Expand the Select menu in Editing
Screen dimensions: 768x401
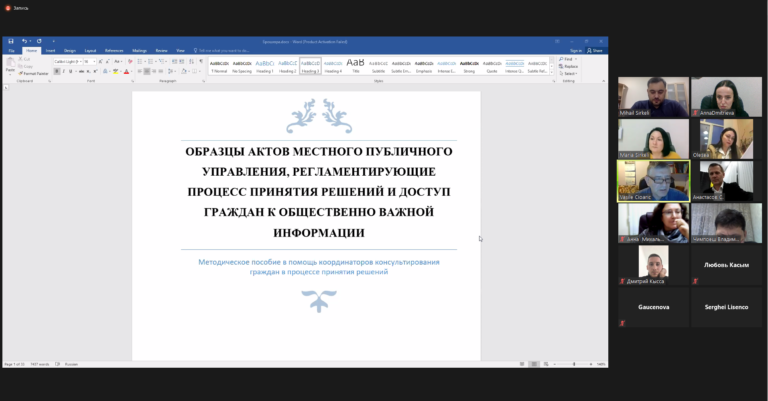click(568, 73)
